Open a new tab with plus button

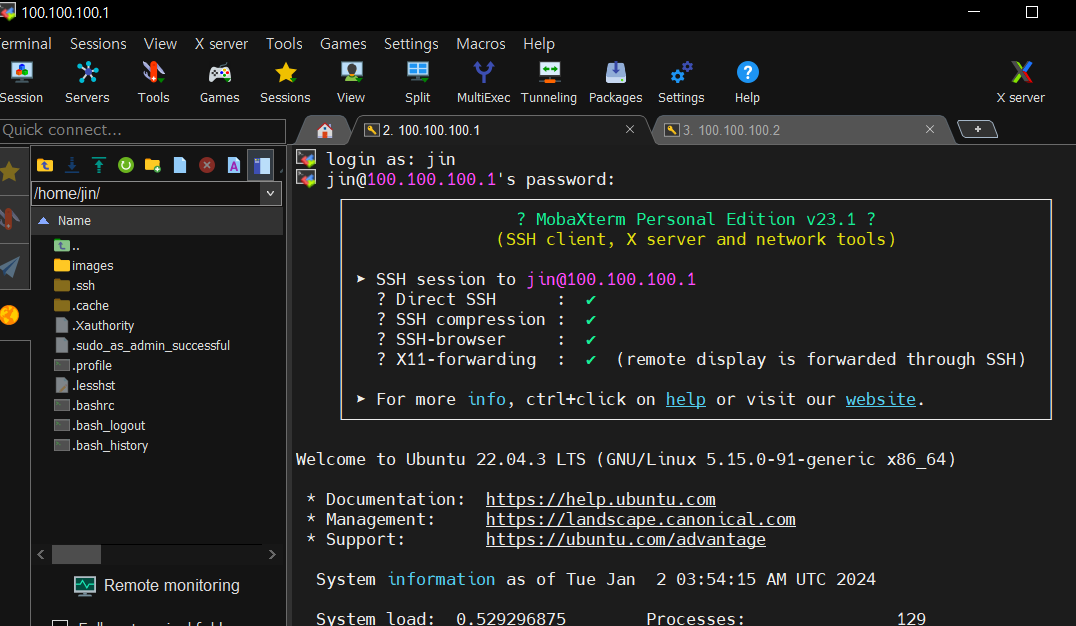click(x=977, y=129)
